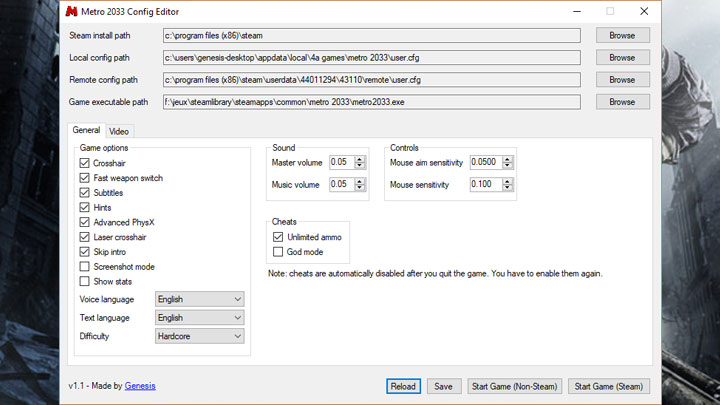Enable Show stats checkbox
720x405 pixels.
point(84,281)
